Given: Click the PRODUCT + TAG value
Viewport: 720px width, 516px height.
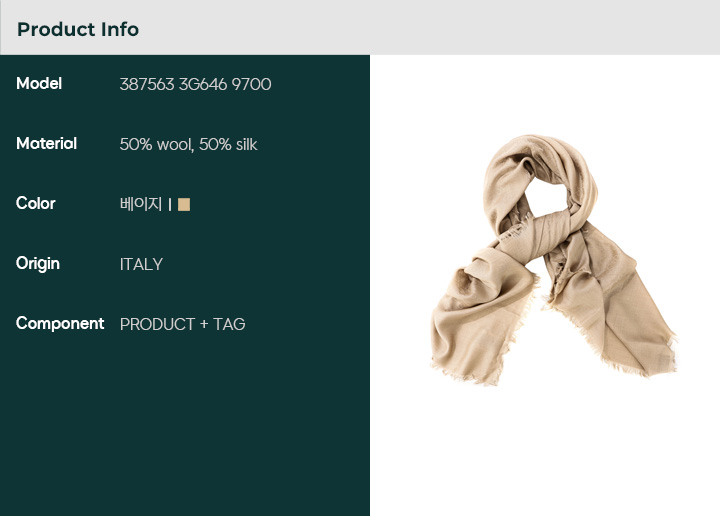Looking at the screenshot, I should point(182,324).
